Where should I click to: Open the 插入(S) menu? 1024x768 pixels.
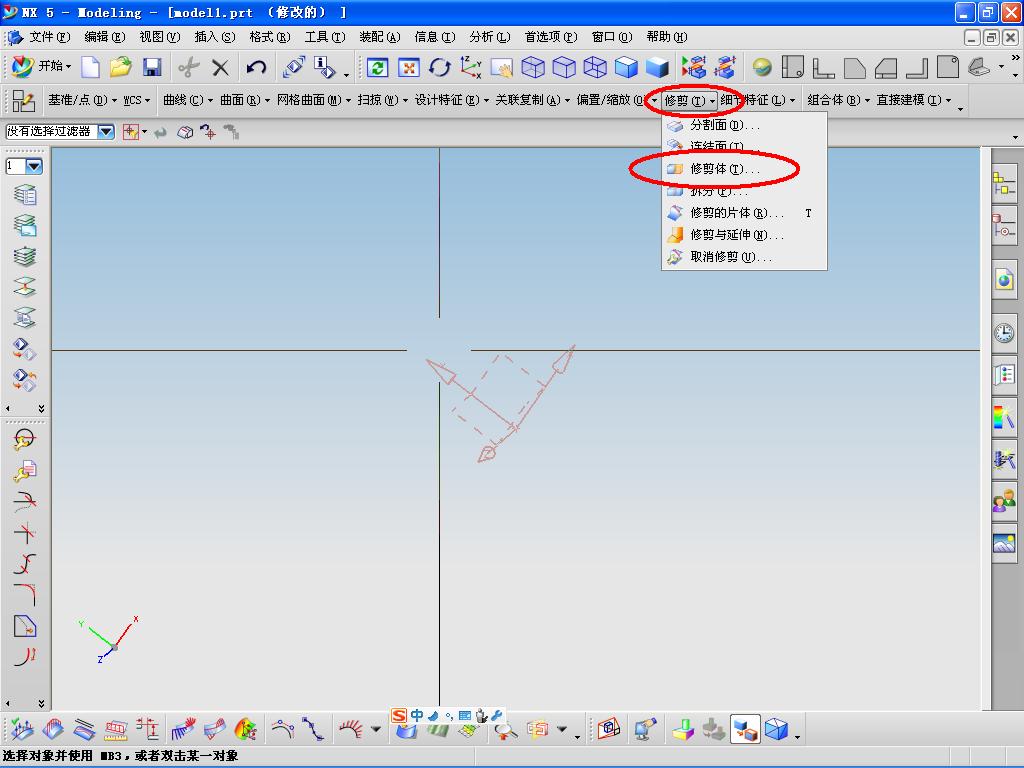[x=215, y=37]
